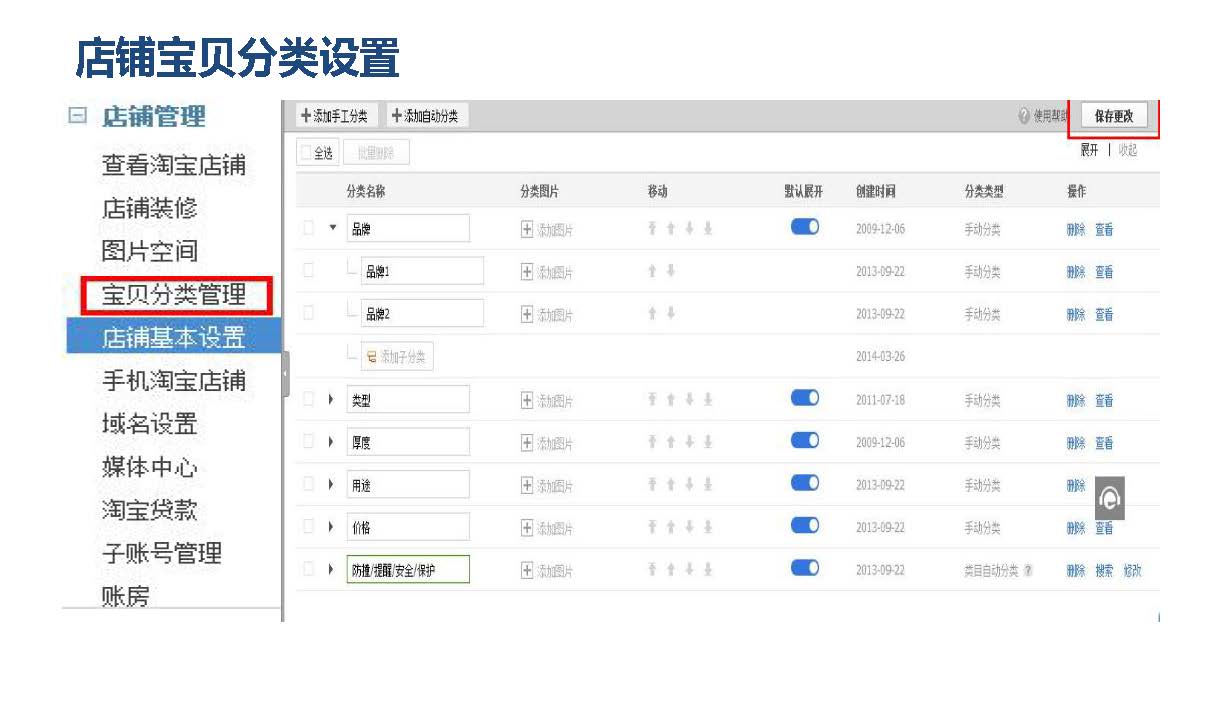
Task: Click add-image plus icon in 价格 row
Action: tap(527, 527)
